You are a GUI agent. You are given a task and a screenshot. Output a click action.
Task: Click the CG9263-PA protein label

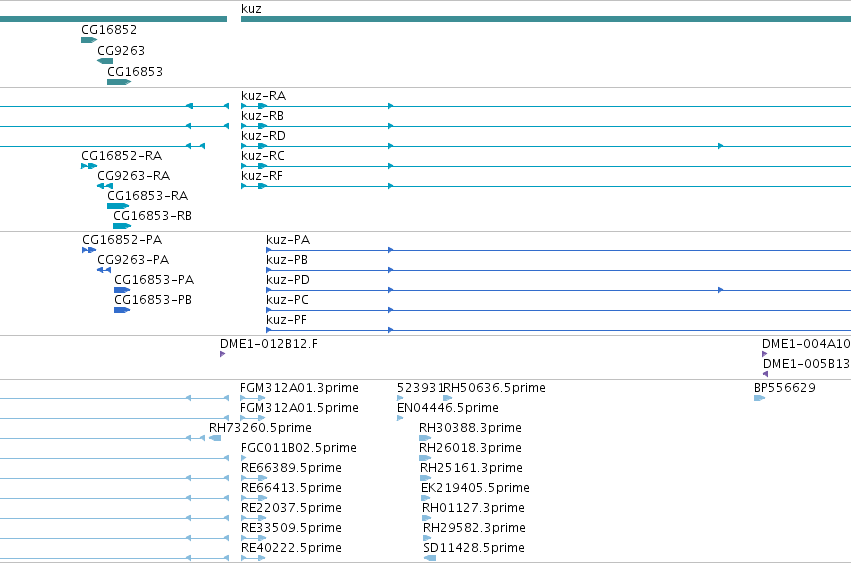(x=133, y=260)
